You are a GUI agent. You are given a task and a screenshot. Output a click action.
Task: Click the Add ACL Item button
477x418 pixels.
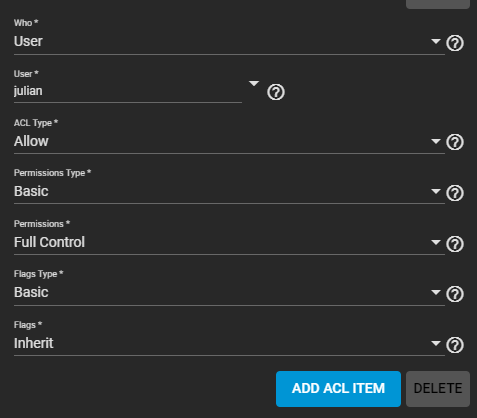(x=338, y=389)
